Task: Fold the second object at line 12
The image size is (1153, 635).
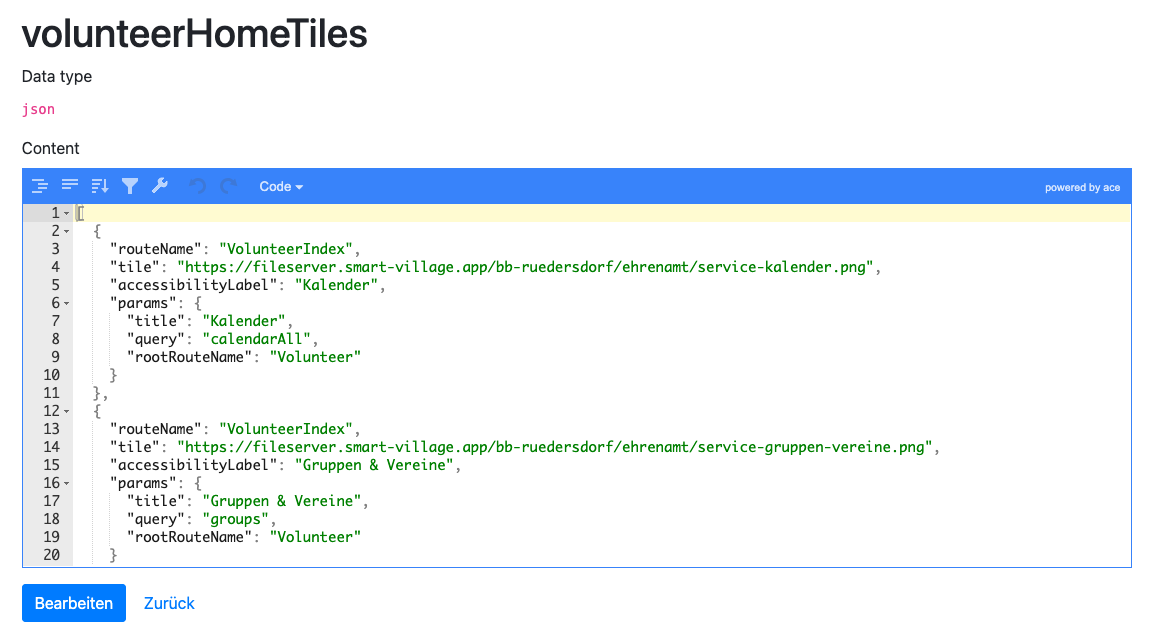Action: point(67,411)
